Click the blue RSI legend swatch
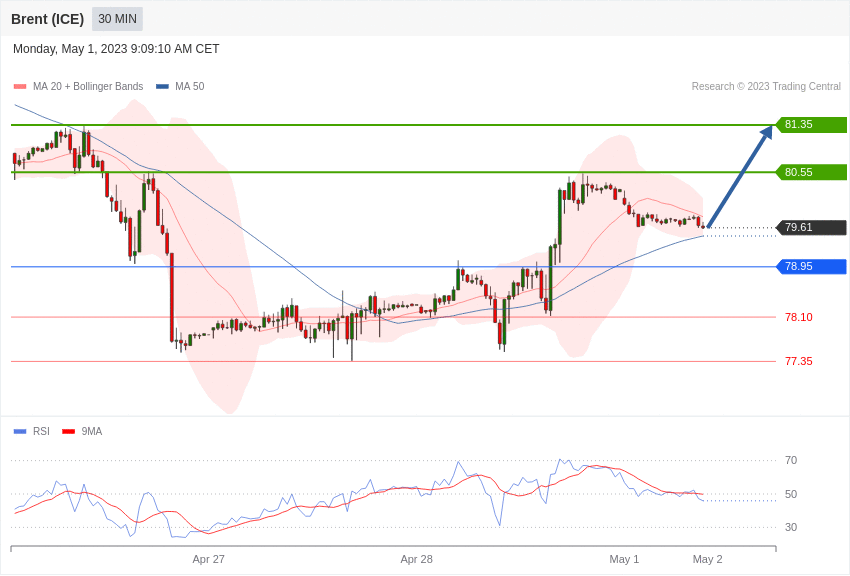Image resolution: width=850 pixels, height=576 pixels. (20, 432)
